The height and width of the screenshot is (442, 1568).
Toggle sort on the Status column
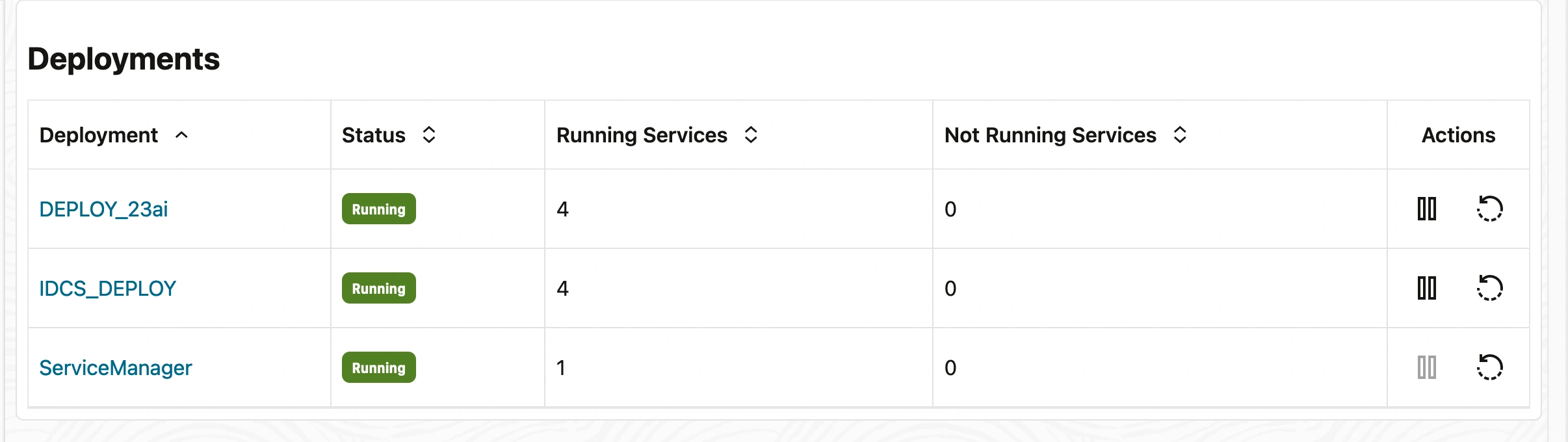(429, 135)
